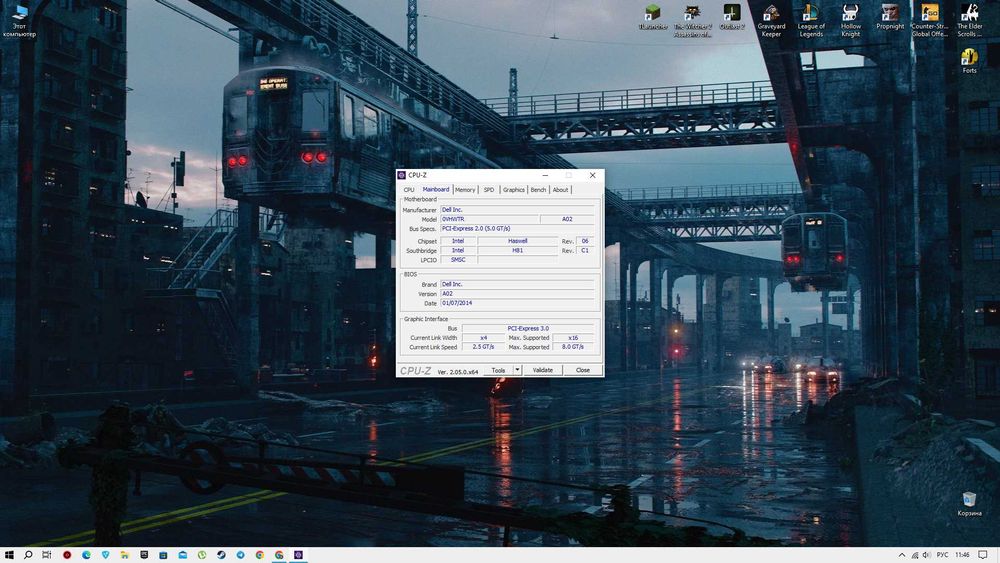This screenshot has height=563, width=1000.
Task: Click the 'Ver. 2.05.0.x64' version text
Action: 457,372
